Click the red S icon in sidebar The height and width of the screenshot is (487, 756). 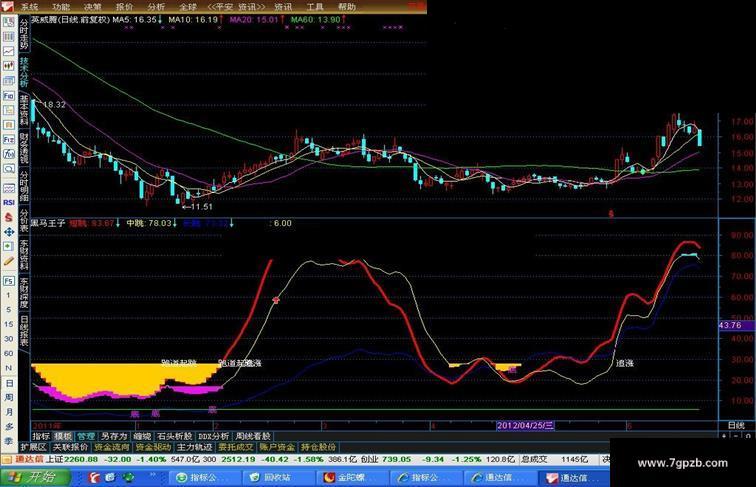[x=9, y=217]
